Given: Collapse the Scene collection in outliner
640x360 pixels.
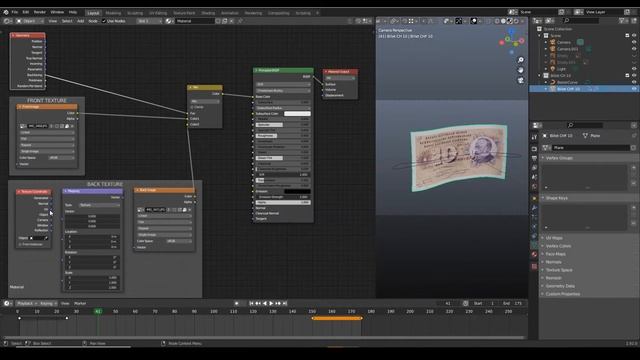Looking at the screenshot, I should pyautogui.click(x=540, y=36).
